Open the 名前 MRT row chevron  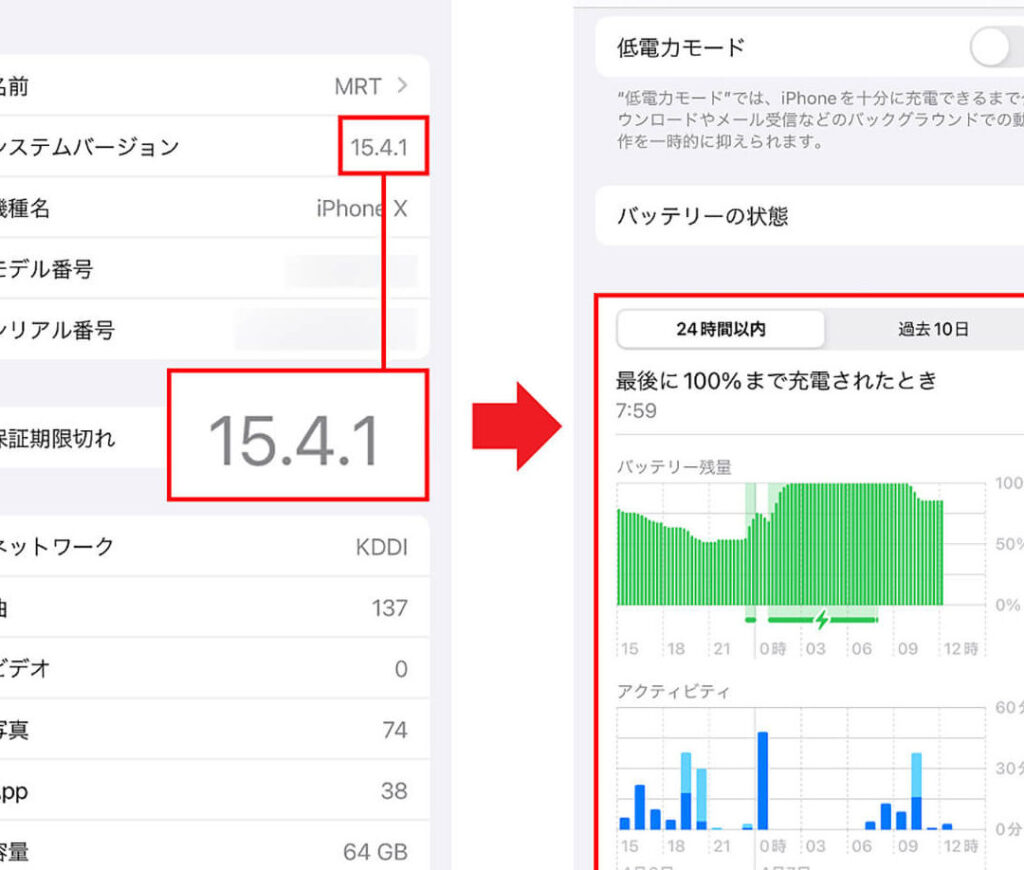402,86
